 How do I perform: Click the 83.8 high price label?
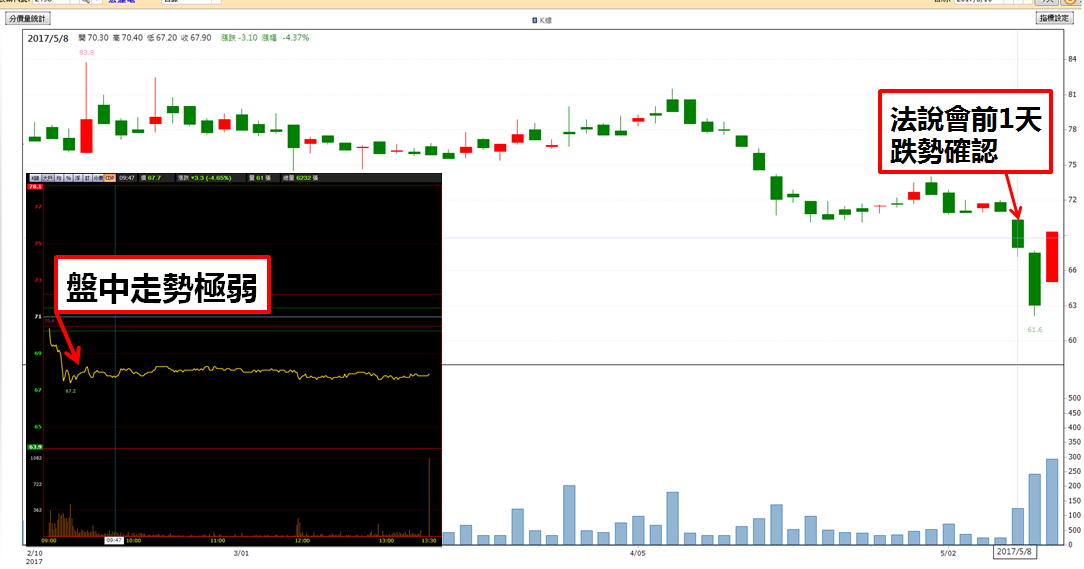point(86,53)
